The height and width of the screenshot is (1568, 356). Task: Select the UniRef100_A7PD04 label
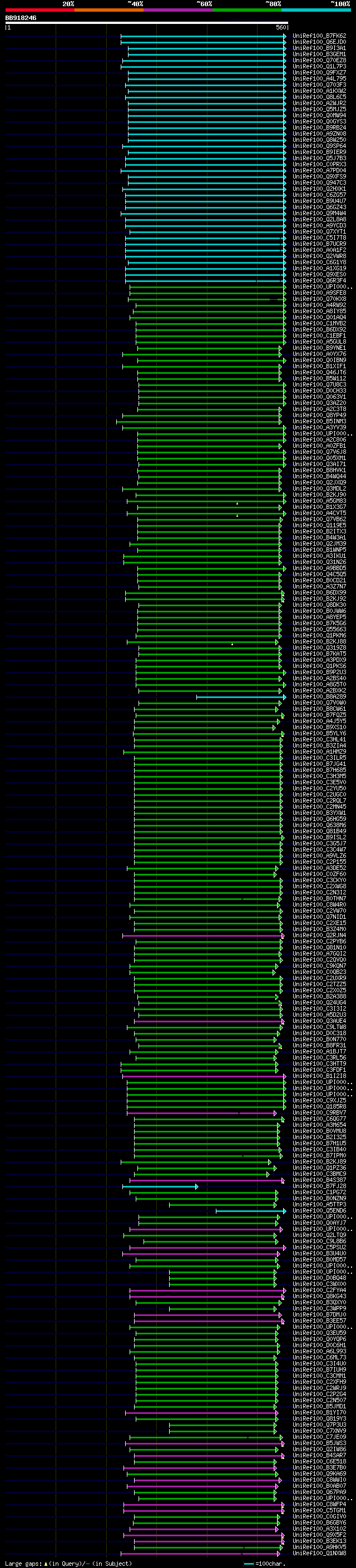pos(319,170)
